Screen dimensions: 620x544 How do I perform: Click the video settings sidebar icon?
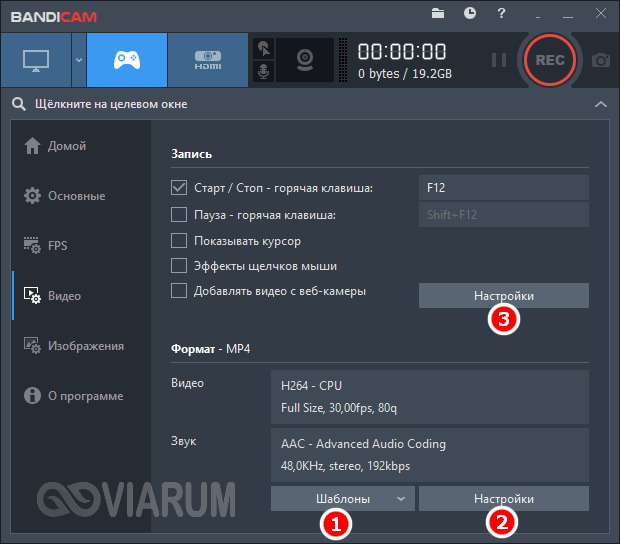tap(32, 295)
